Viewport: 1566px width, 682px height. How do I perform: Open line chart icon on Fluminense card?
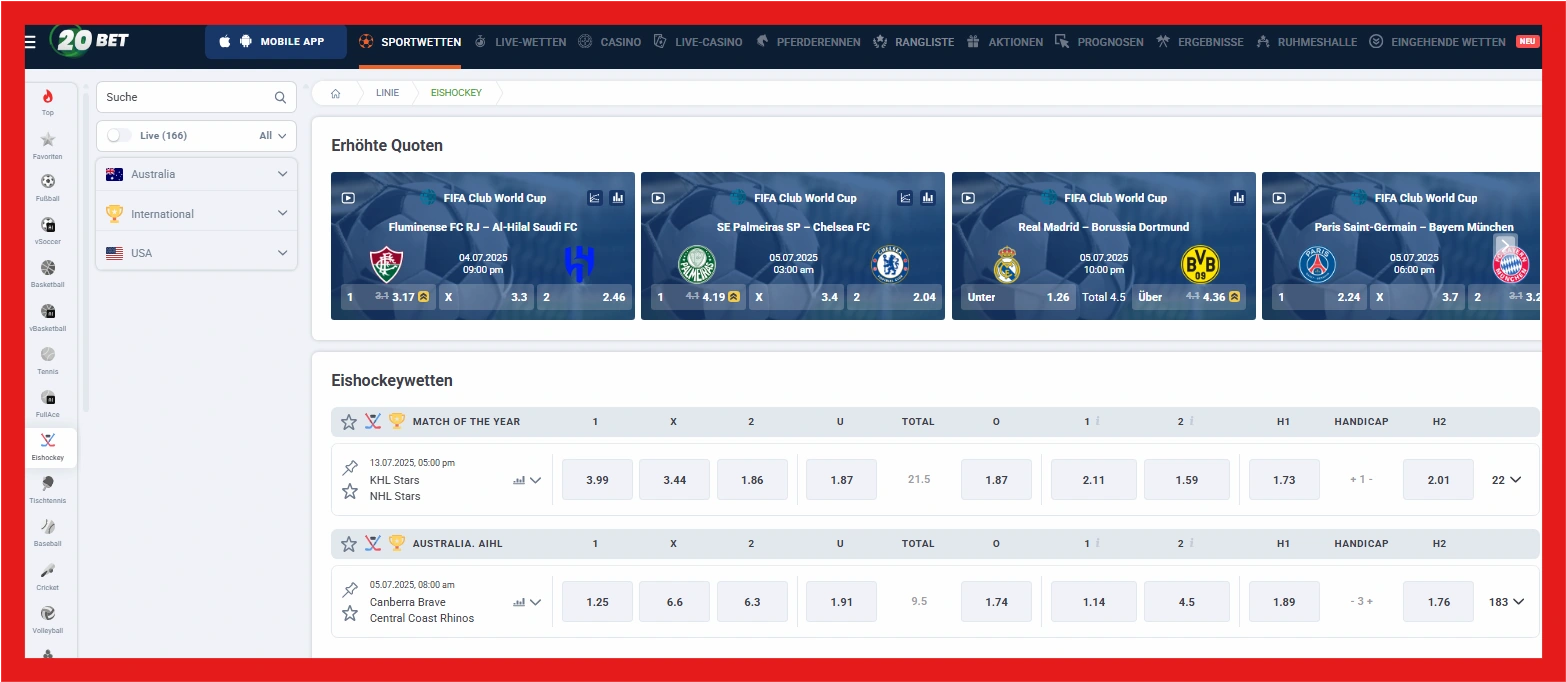(595, 198)
